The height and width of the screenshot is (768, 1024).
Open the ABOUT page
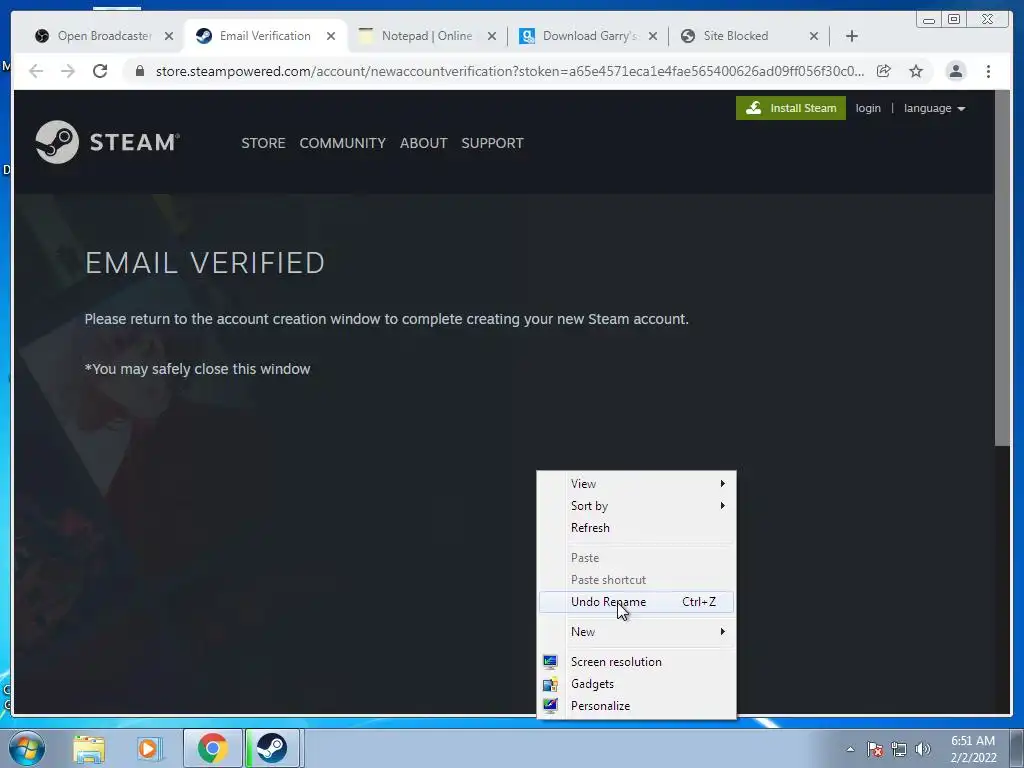pos(423,143)
